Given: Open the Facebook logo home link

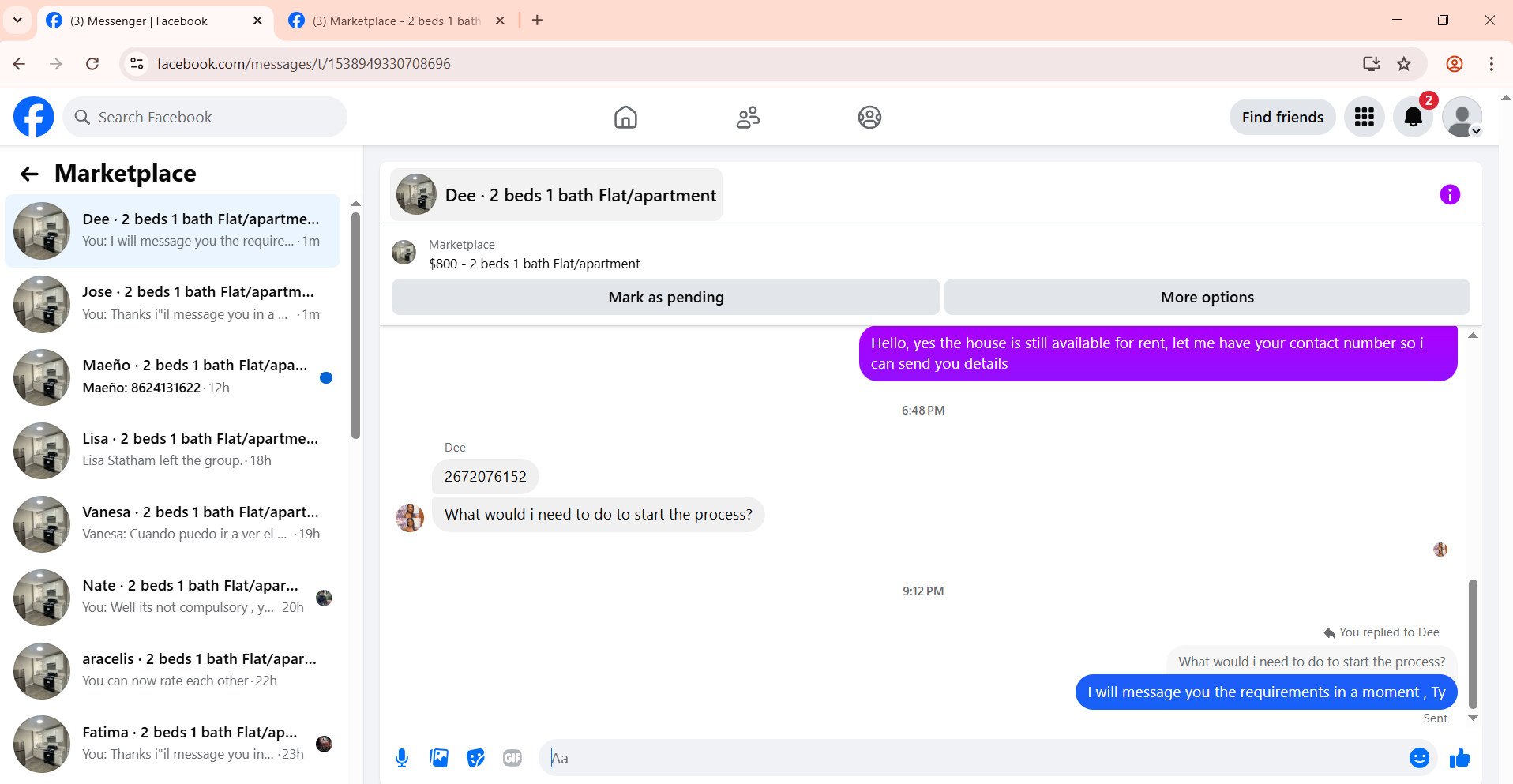Looking at the screenshot, I should (x=34, y=117).
